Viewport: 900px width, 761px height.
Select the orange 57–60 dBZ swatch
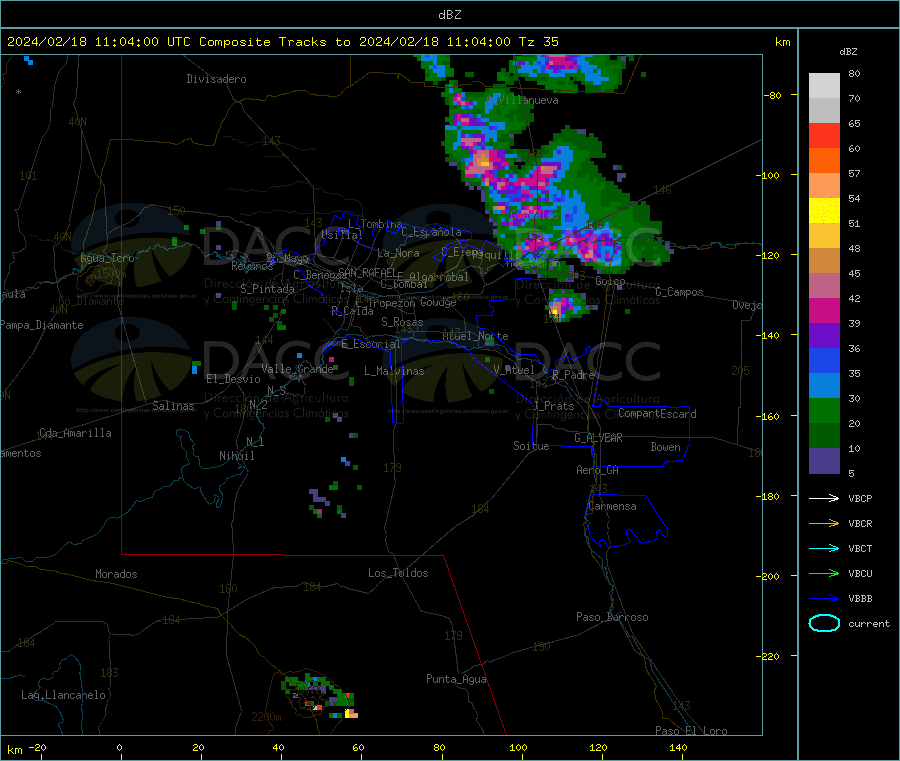[824, 161]
